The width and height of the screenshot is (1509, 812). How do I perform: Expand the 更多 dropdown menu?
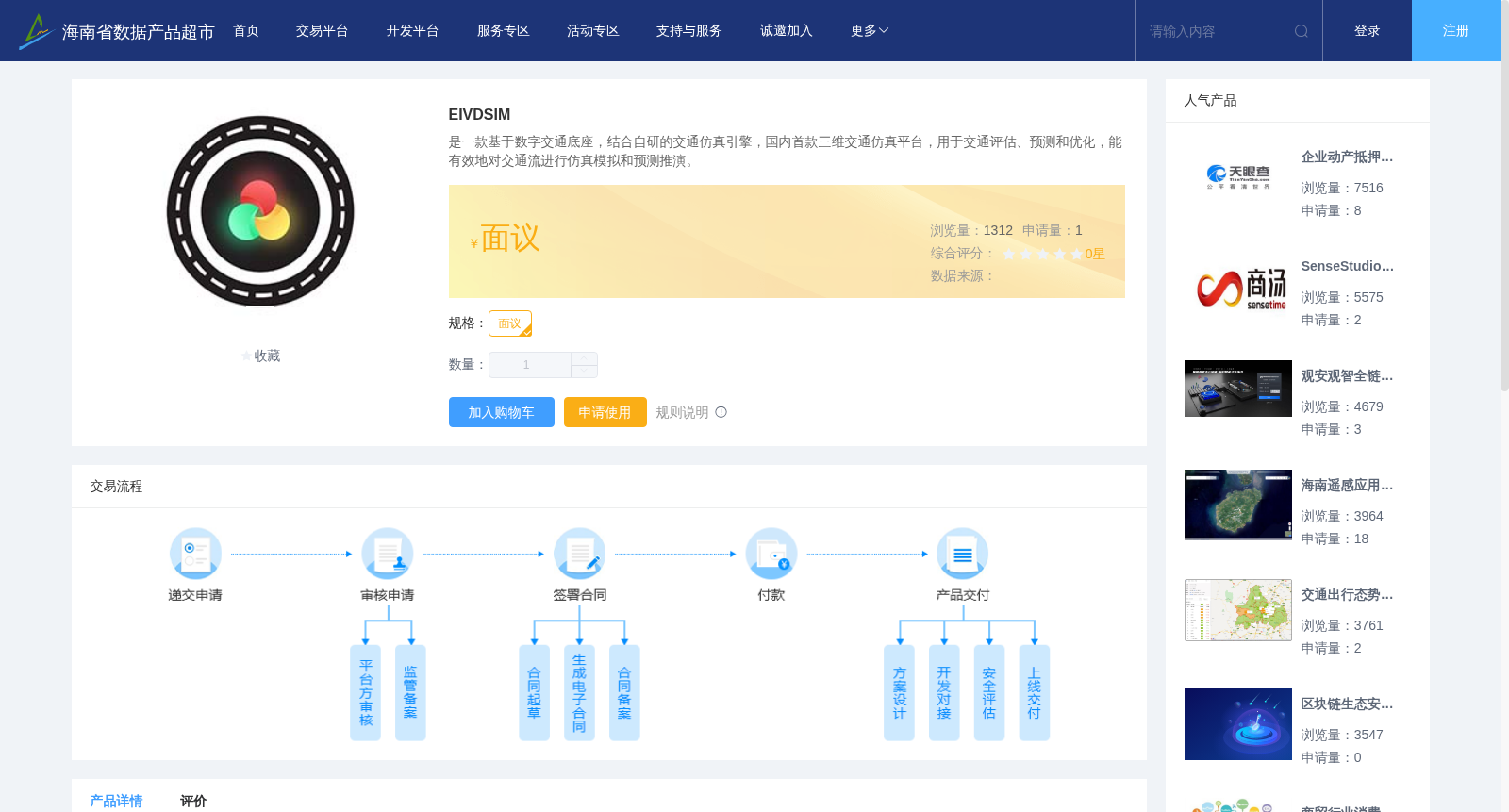(x=870, y=31)
